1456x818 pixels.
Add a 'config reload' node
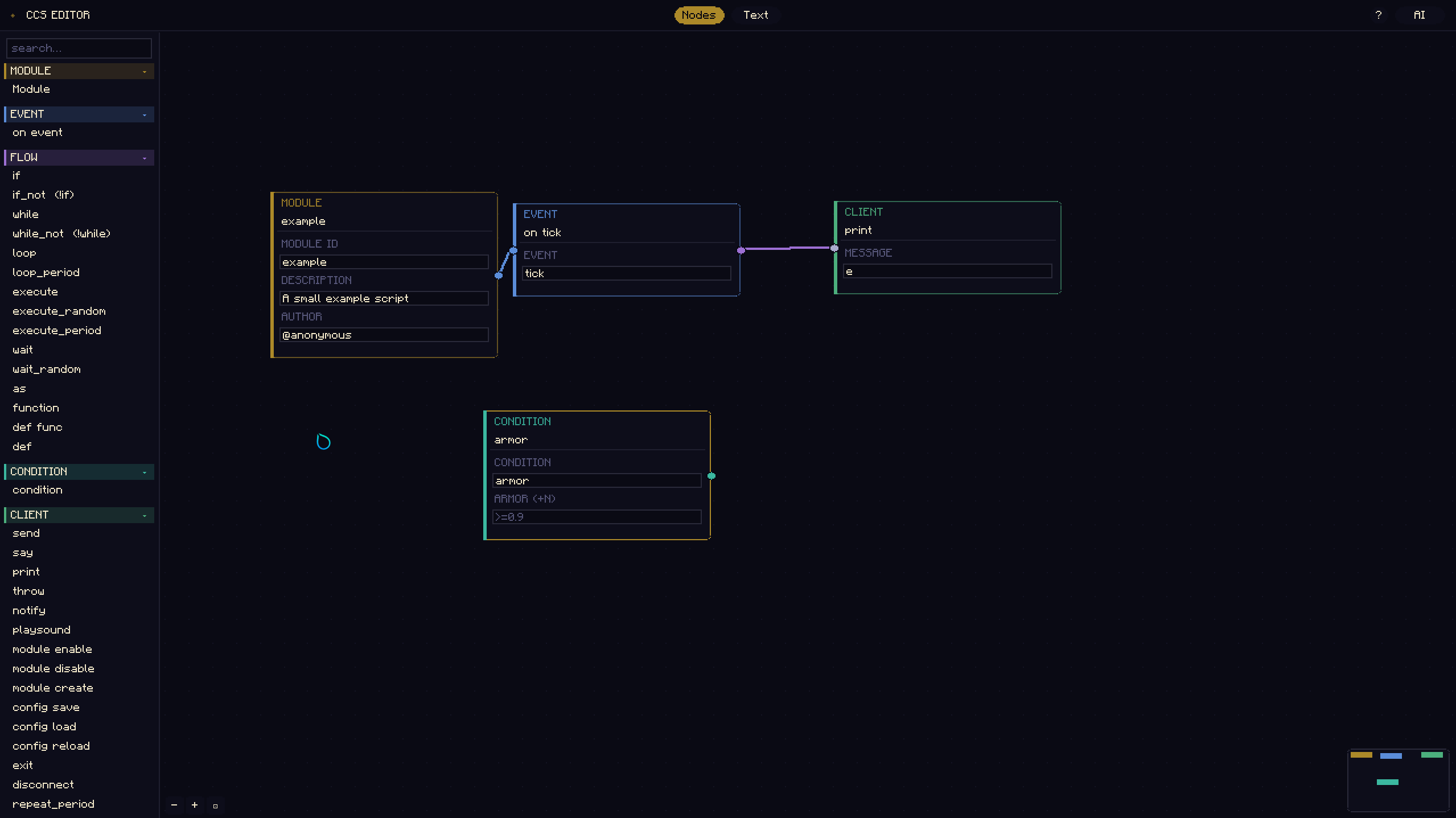(x=79, y=746)
